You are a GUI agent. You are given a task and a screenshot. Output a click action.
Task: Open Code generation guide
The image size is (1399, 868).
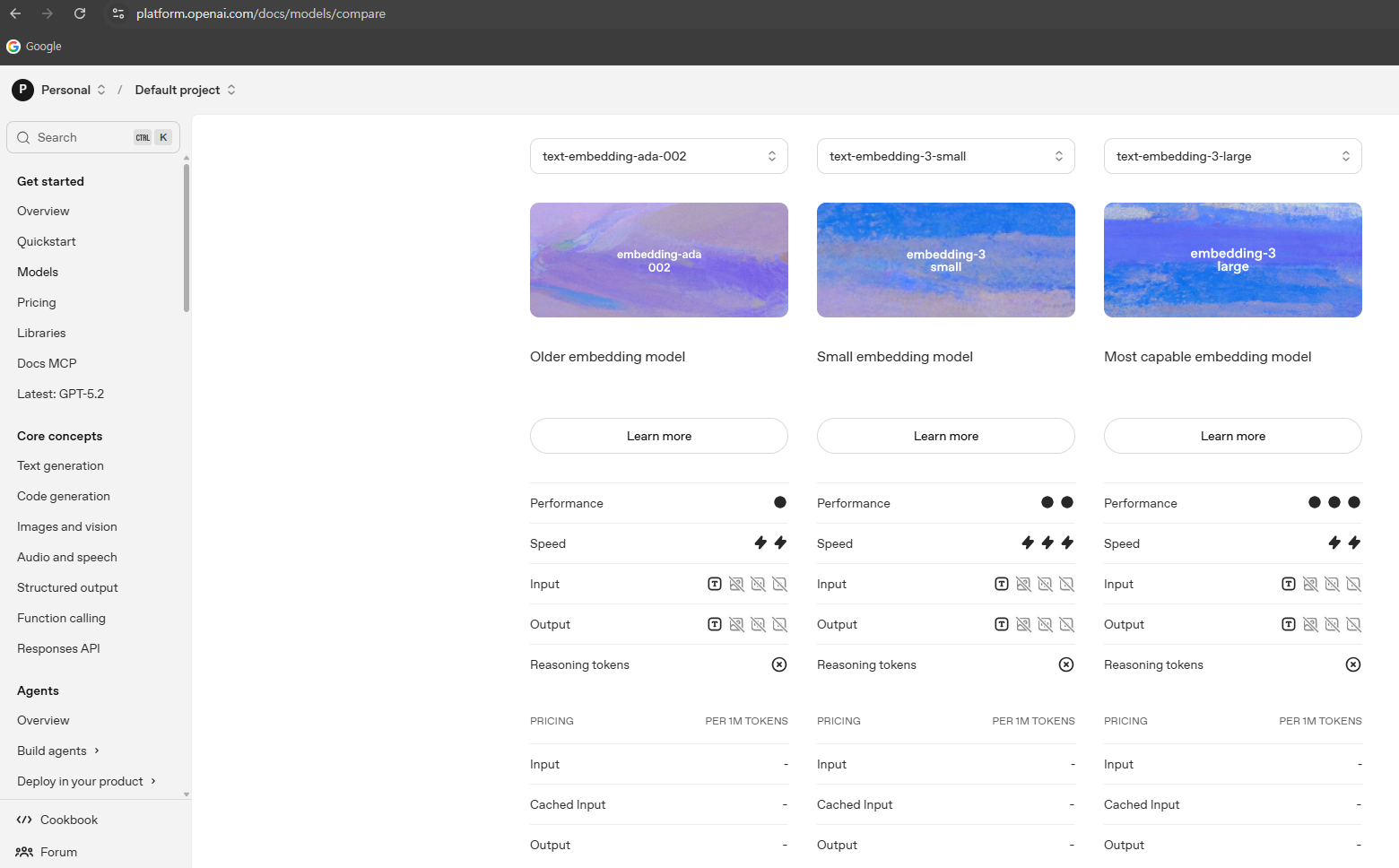[64, 496]
